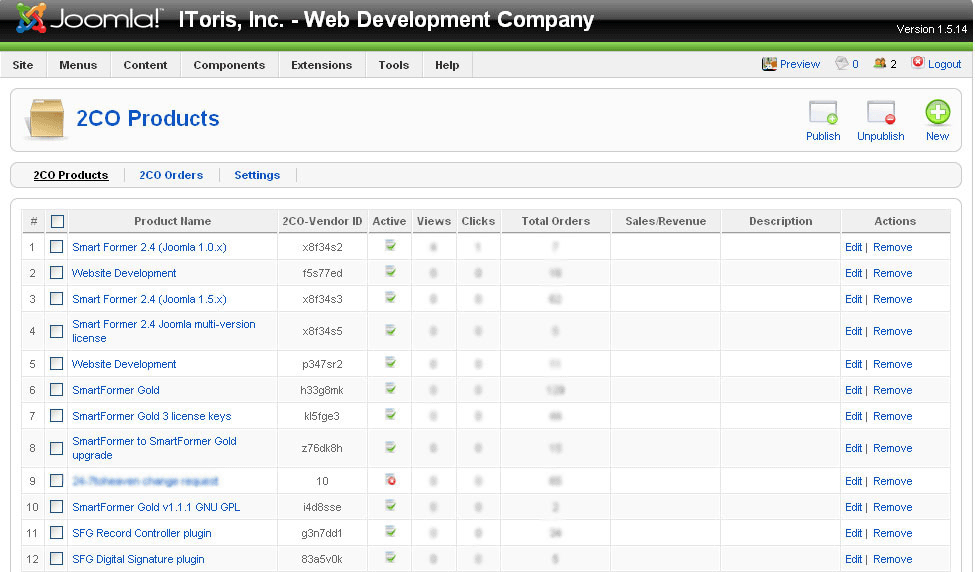Viewport: 975px width, 572px height.
Task: Click vendor ID g3n7dd1 cell
Action: (x=321, y=533)
